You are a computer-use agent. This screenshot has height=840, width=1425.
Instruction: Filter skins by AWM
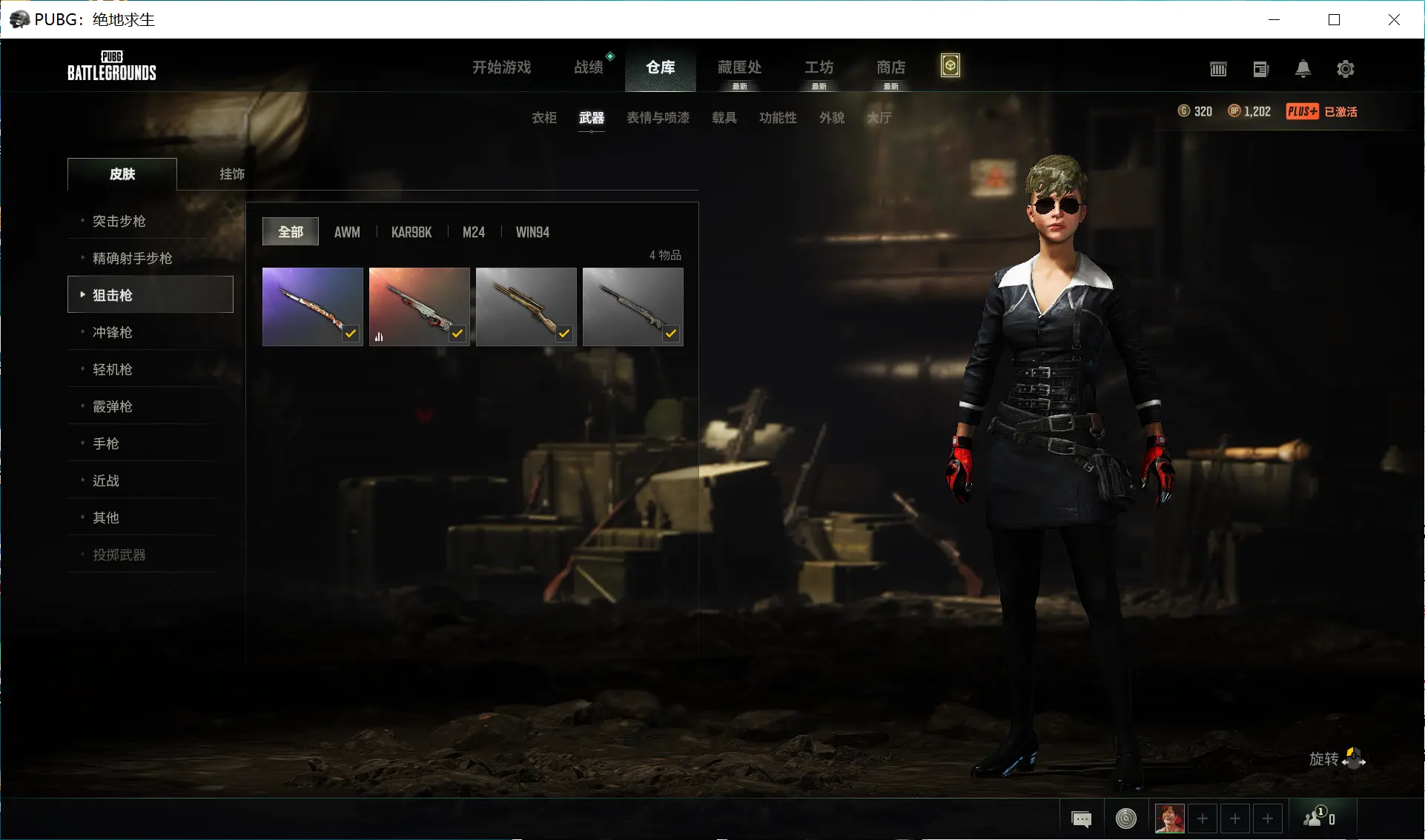point(347,232)
